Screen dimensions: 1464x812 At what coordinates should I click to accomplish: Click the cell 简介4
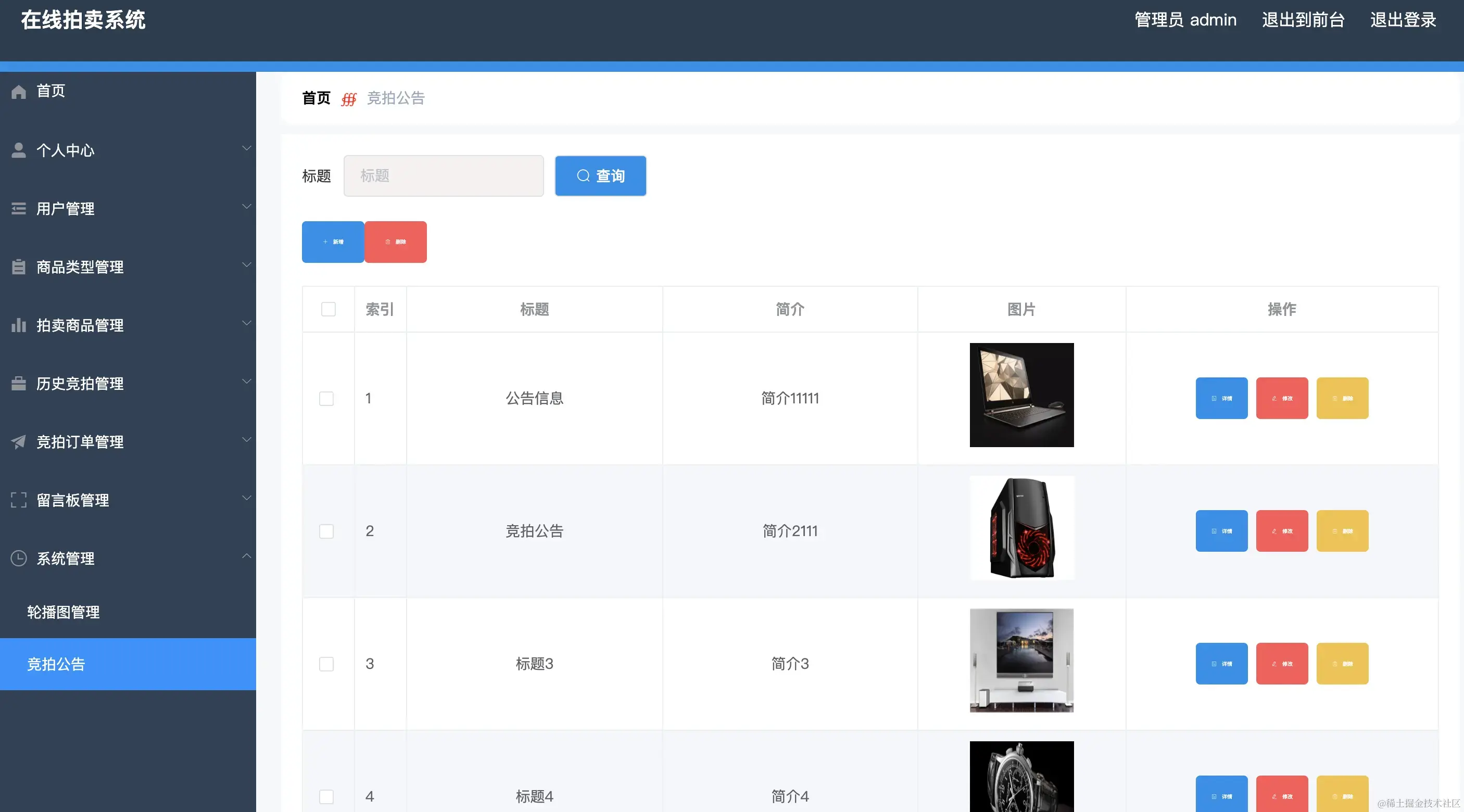(x=790, y=797)
